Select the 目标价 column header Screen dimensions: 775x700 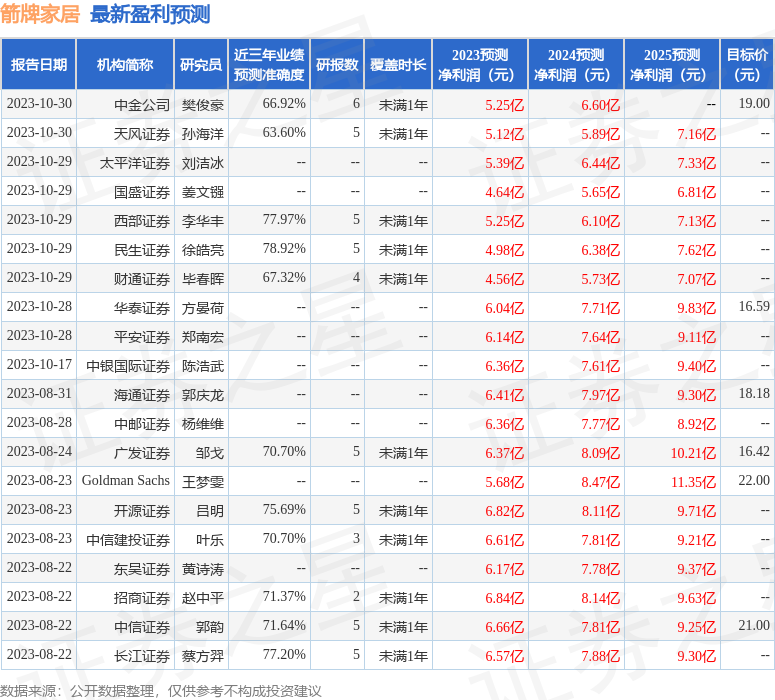(x=747, y=65)
